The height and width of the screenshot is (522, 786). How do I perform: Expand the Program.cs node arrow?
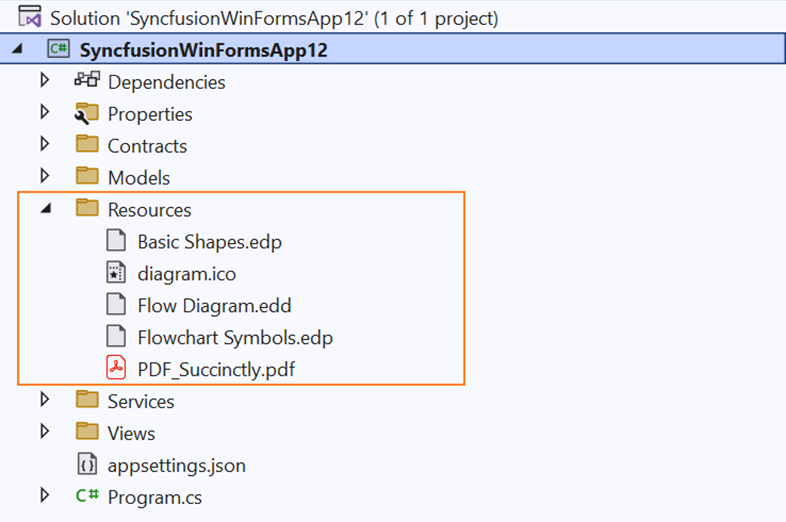pyautogui.click(x=45, y=495)
